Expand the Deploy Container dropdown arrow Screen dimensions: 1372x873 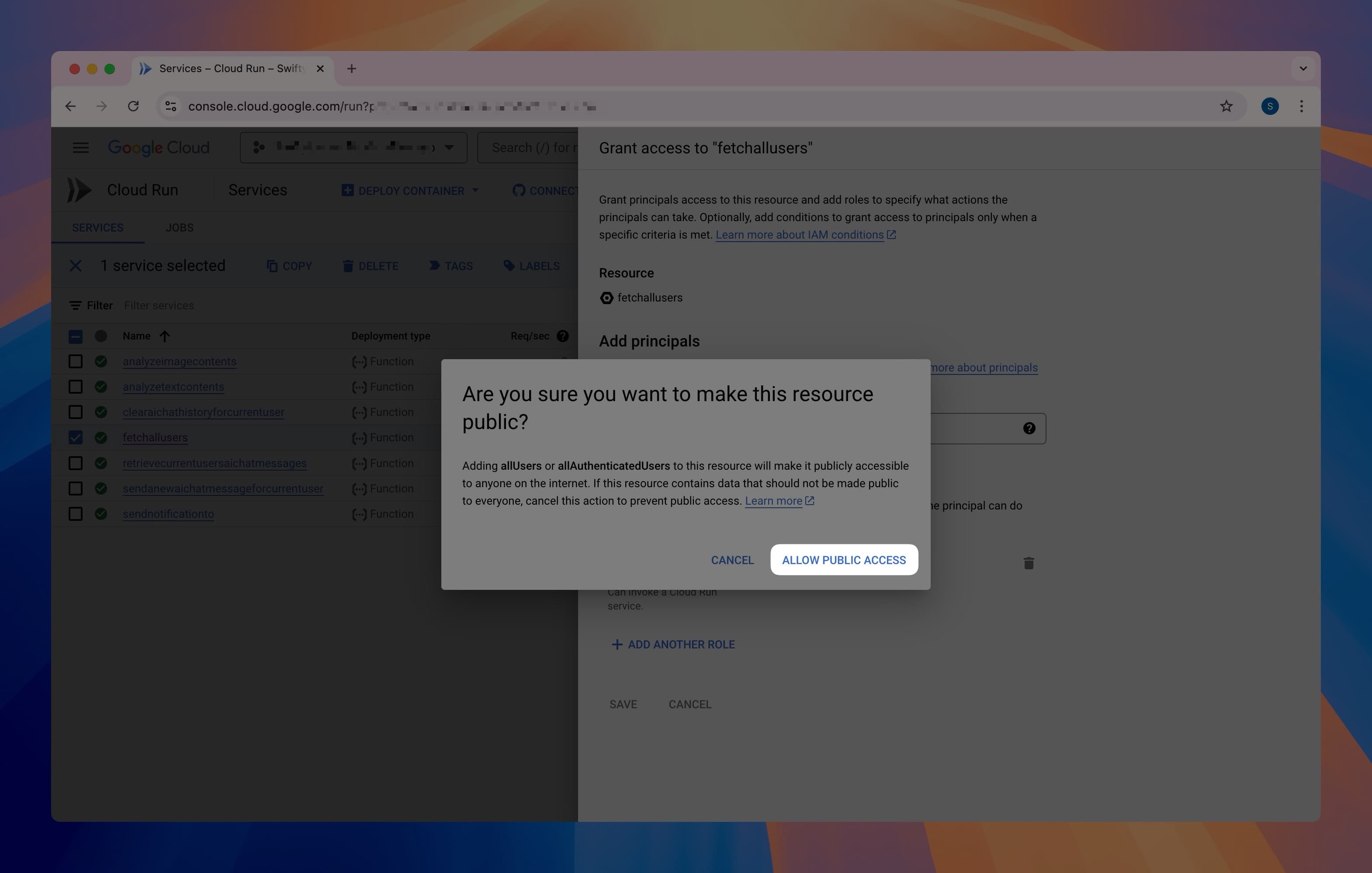475,191
